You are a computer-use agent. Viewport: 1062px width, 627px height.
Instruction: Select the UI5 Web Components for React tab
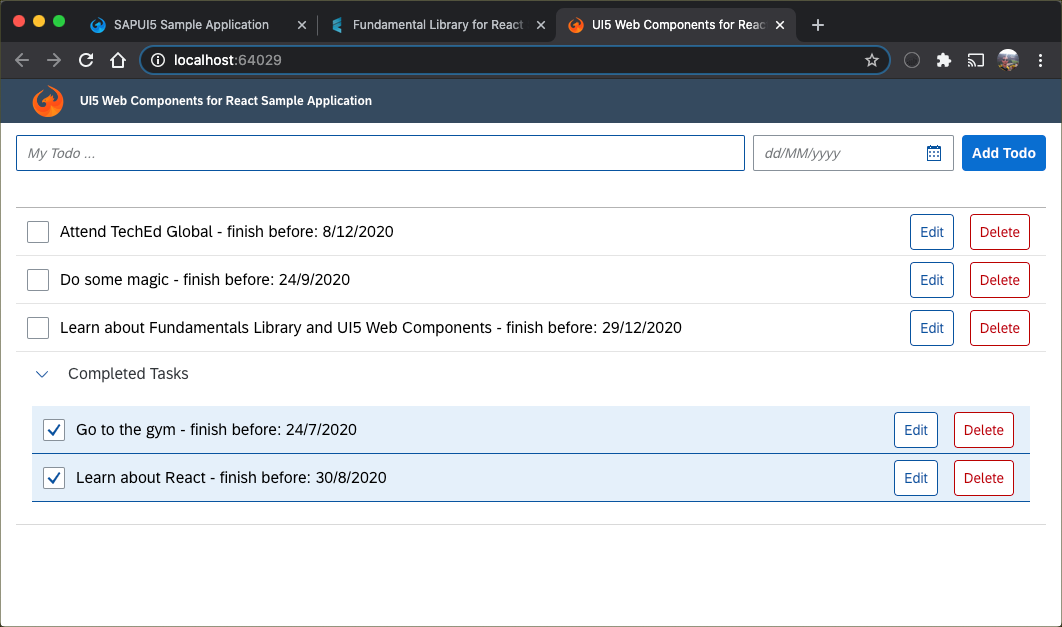678,25
